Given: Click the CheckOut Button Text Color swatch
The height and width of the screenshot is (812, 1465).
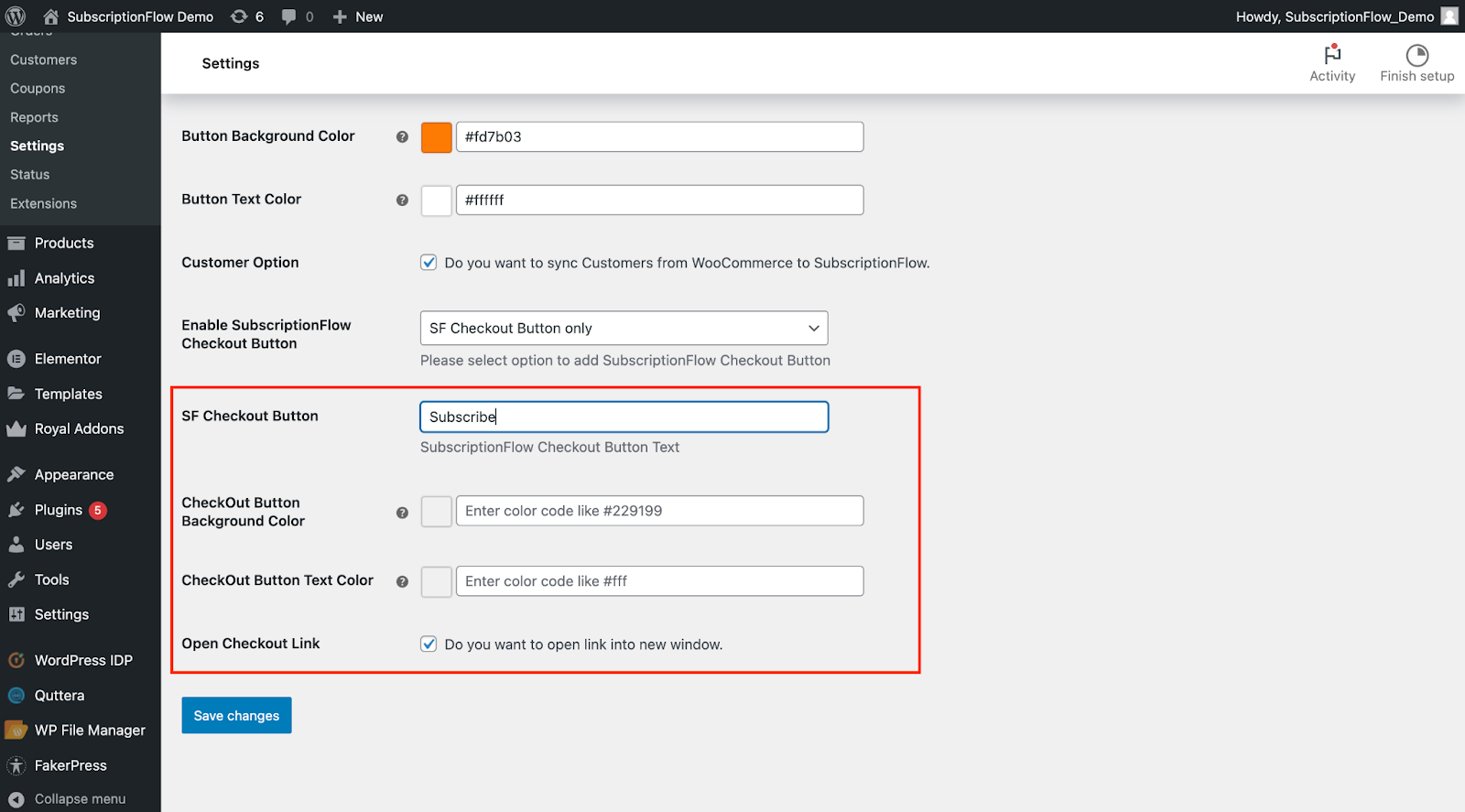Looking at the screenshot, I should [436, 582].
